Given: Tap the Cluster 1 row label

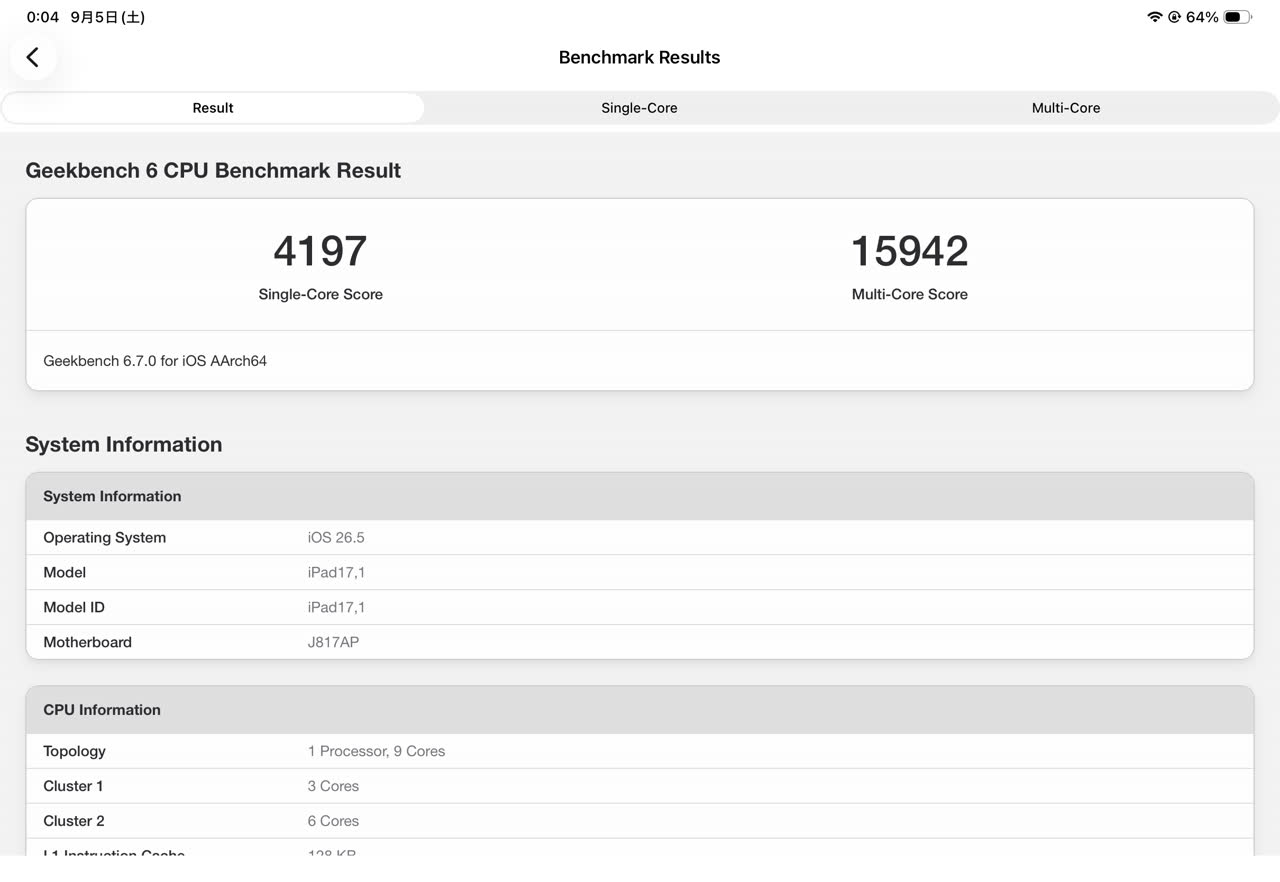Looking at the screenshot, I should coord(73,787).
